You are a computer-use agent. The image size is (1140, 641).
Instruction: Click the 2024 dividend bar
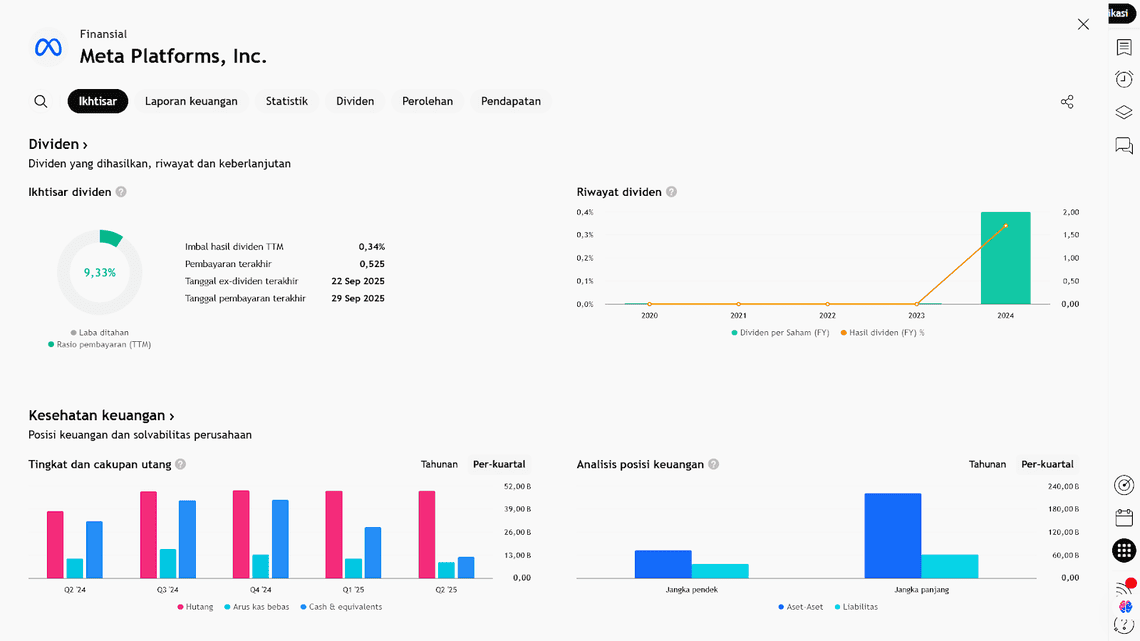pos(1005,258)
